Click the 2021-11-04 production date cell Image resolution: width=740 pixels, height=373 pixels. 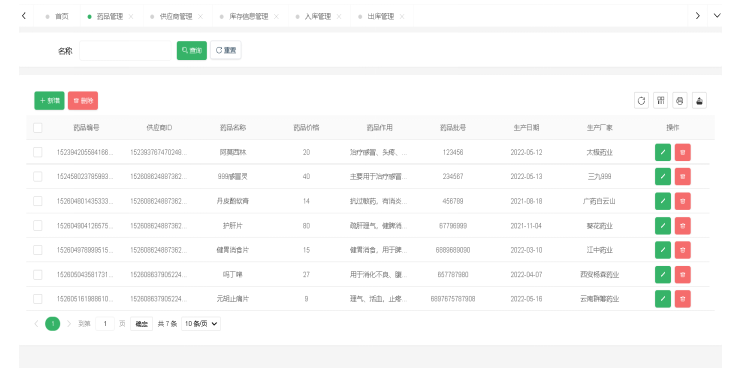526,226
